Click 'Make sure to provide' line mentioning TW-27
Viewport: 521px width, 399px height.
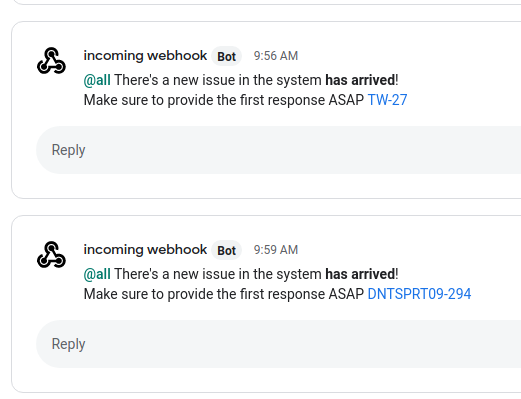coord(245,100)
